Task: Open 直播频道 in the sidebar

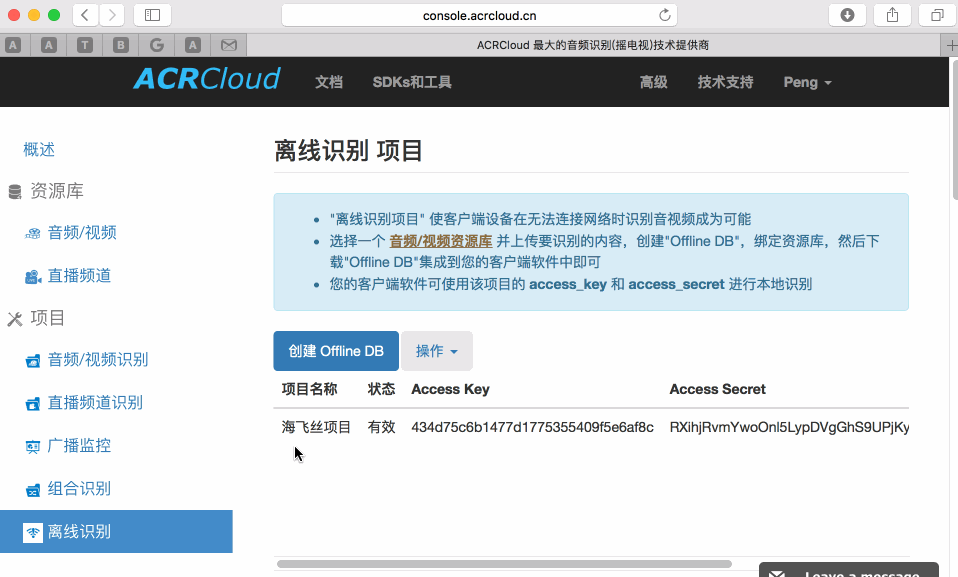Action: coord(79,276)
